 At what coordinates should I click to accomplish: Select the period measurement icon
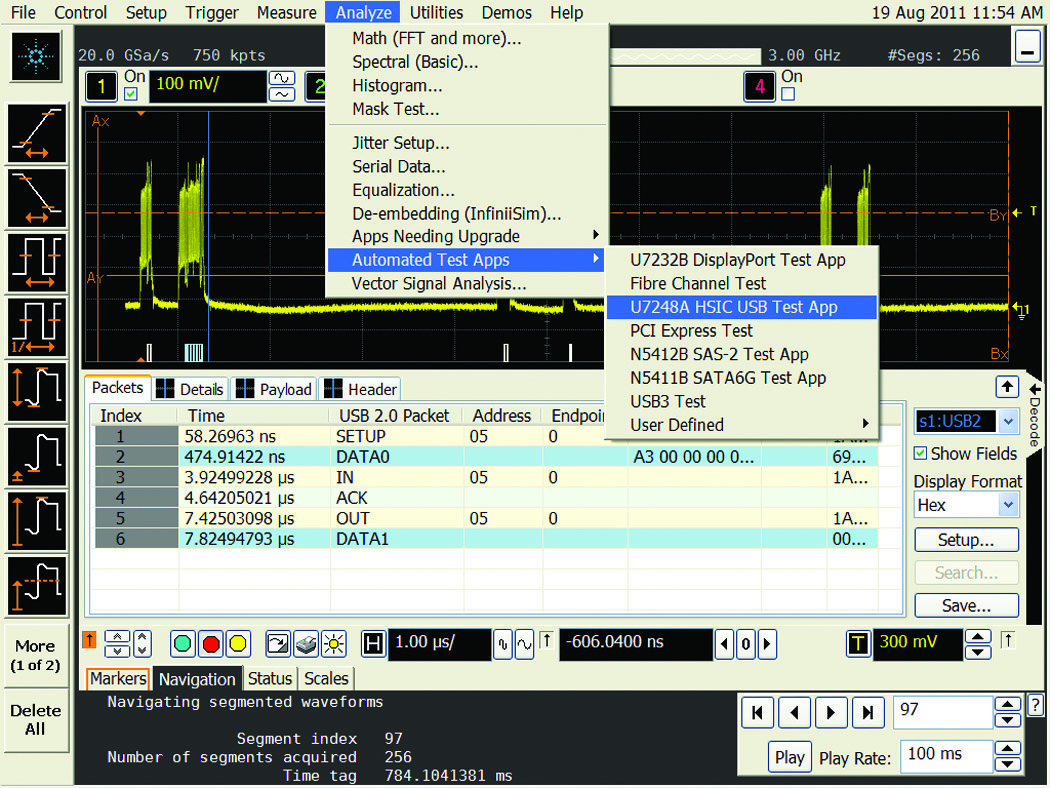click(x=37, y=262)
